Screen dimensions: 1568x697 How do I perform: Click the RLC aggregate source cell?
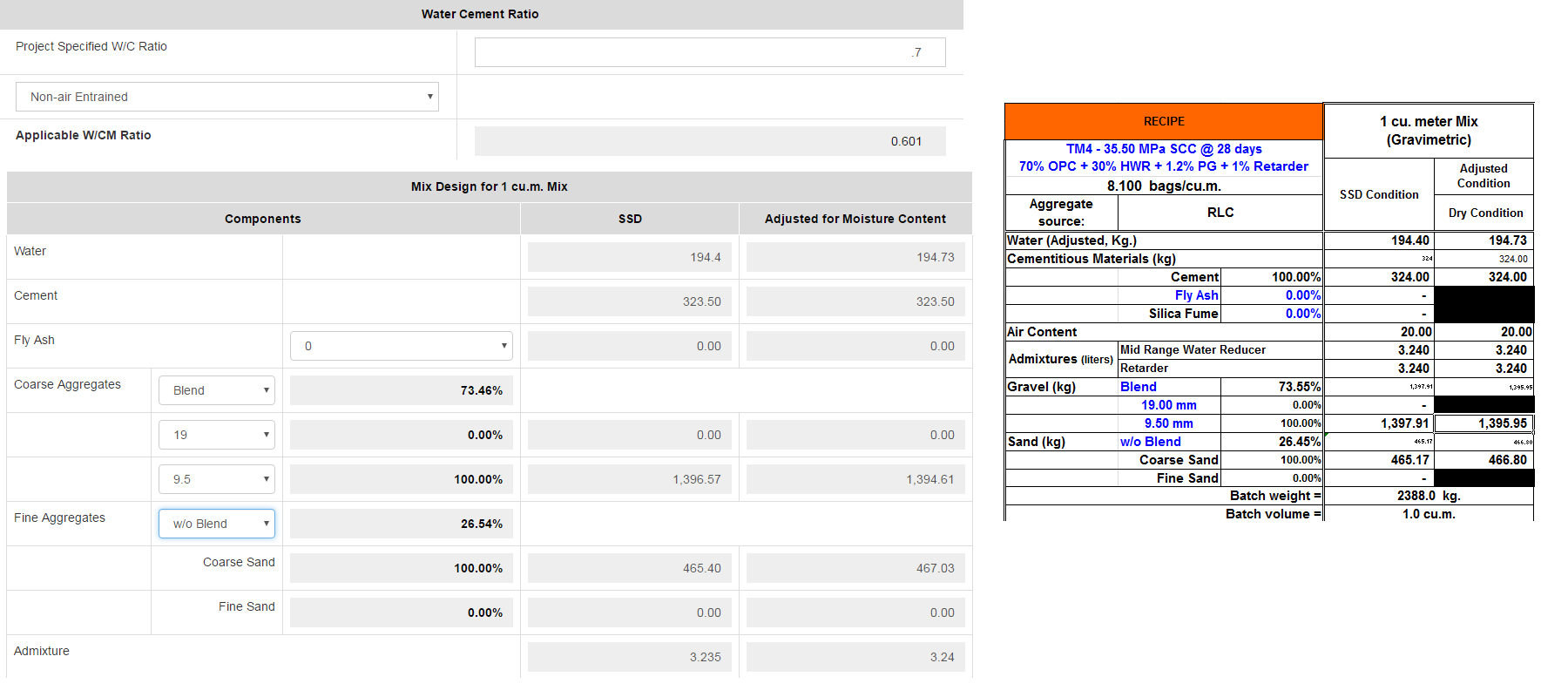point(1220,213)
